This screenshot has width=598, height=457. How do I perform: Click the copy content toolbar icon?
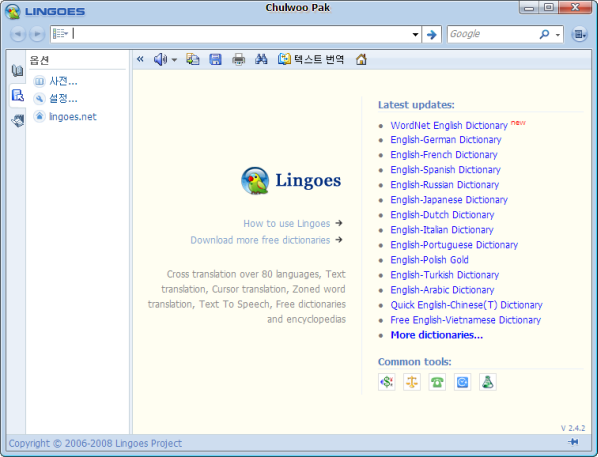tap(193, 59)
